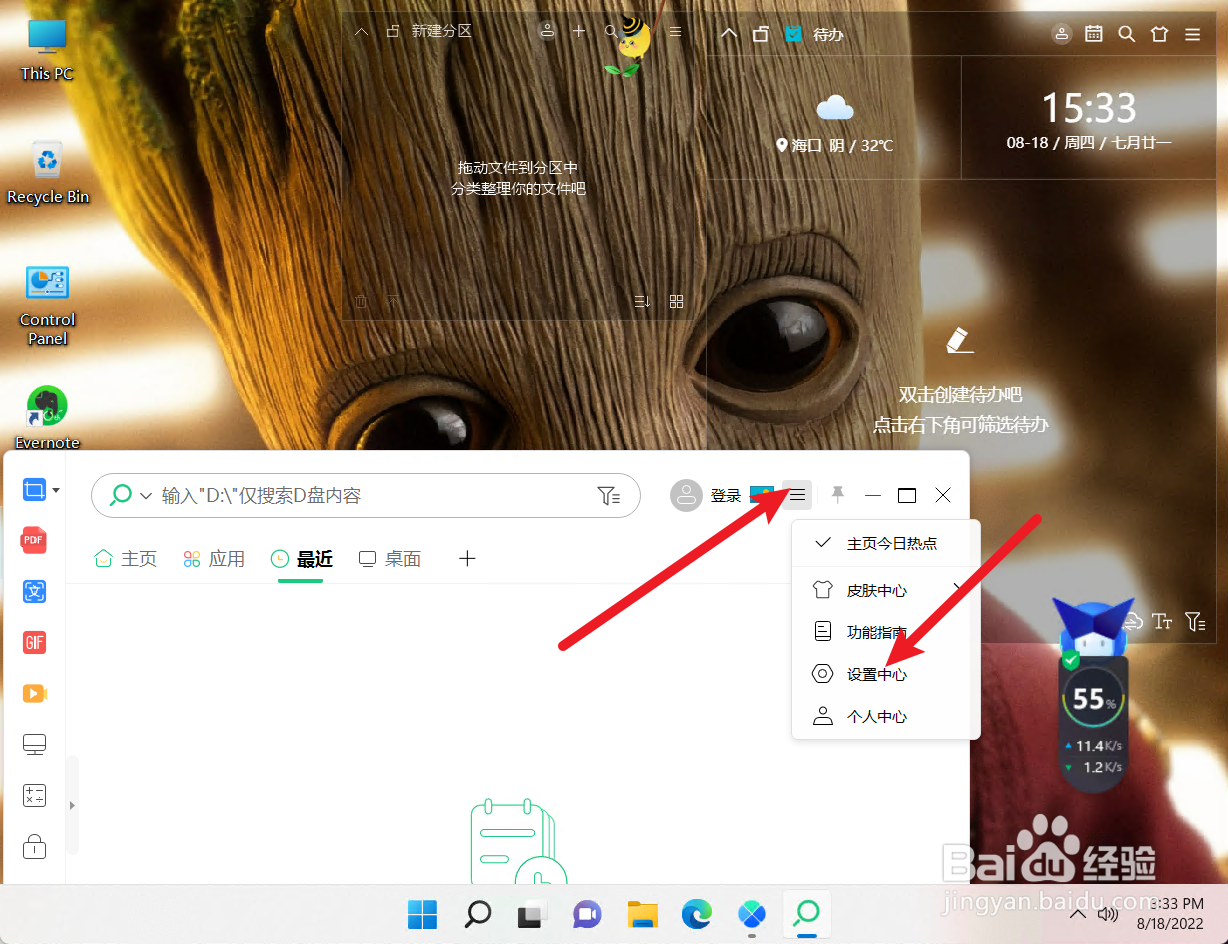
Task: Open 功能指南 from the menu
Action: pos(886,632)
